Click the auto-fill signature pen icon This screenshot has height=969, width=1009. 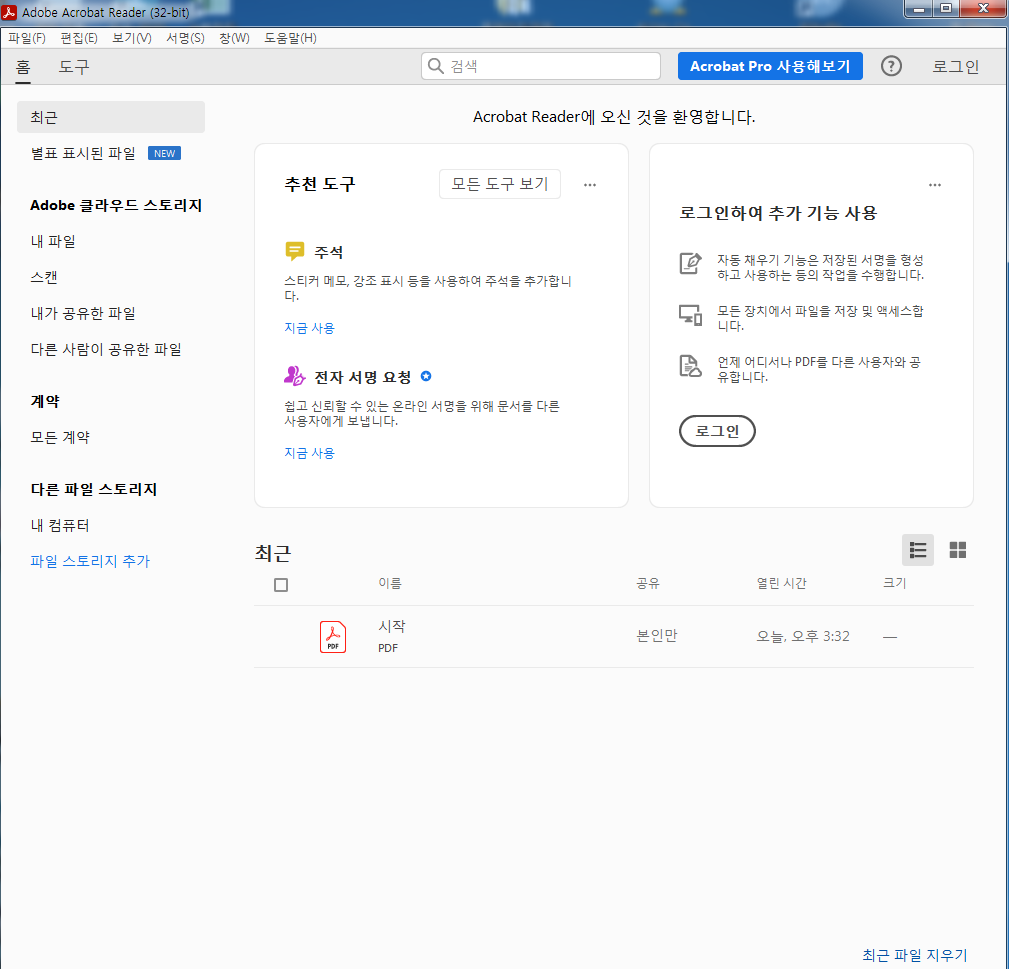[690, 263]
